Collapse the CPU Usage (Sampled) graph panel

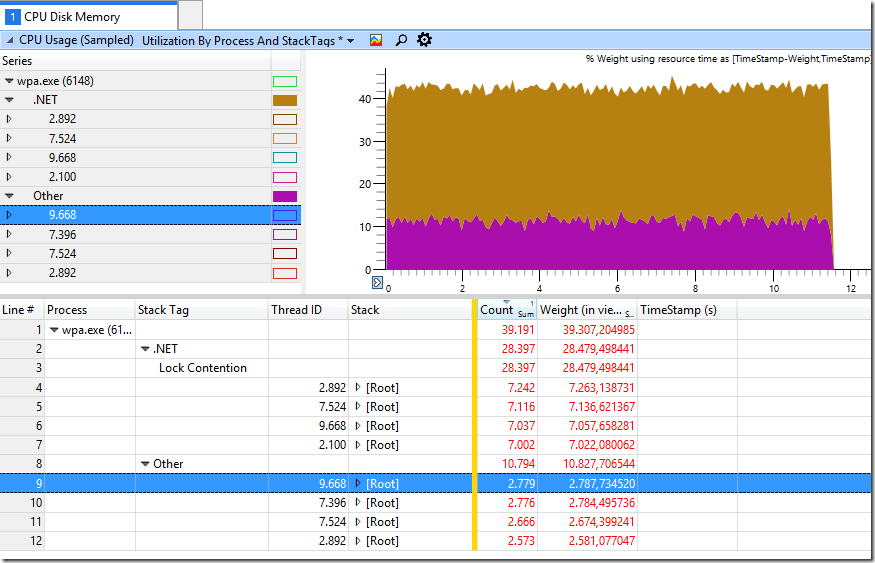(x=10, y=40)
